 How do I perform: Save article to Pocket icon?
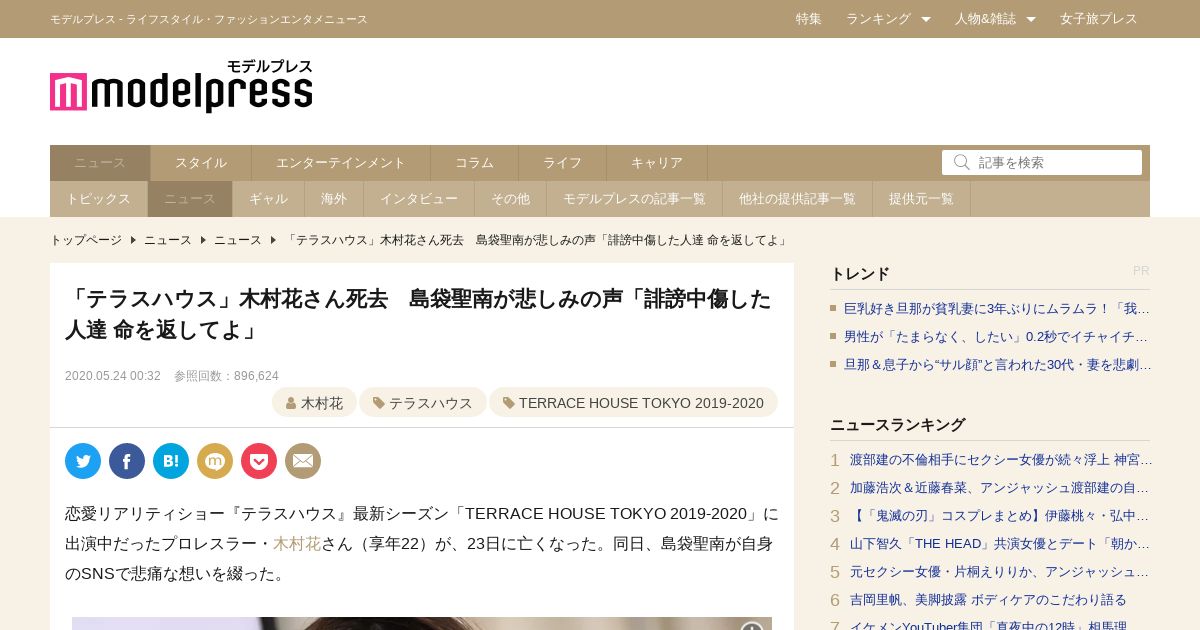point(259,461)
